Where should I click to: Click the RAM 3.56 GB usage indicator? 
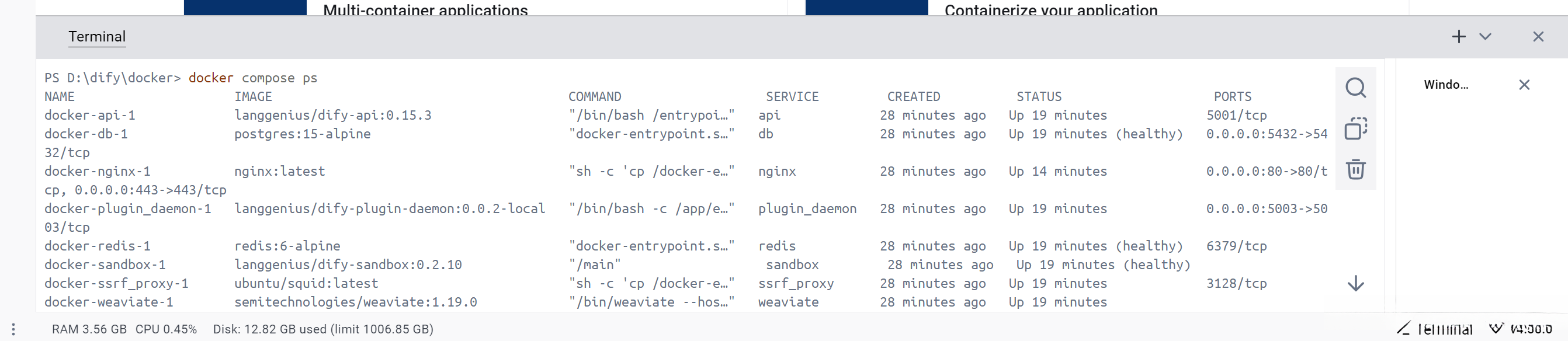click(89, 329)
